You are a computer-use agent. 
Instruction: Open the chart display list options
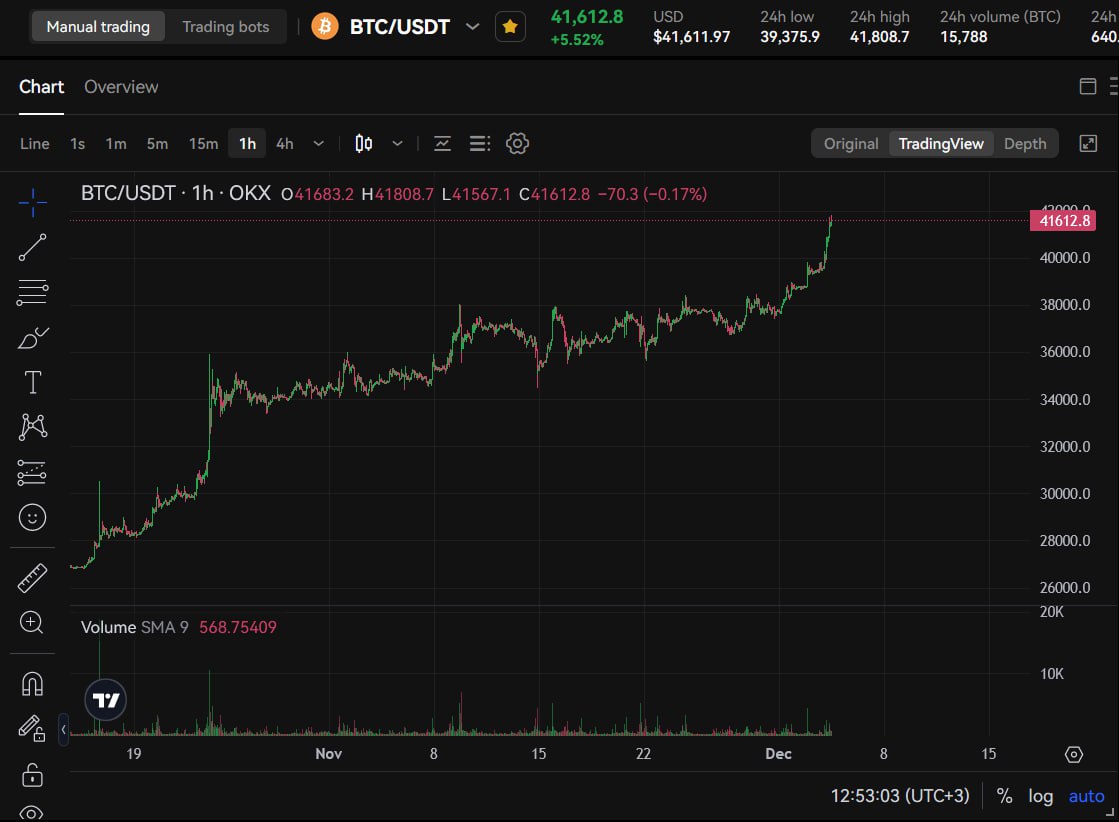[x=480, y=143]
